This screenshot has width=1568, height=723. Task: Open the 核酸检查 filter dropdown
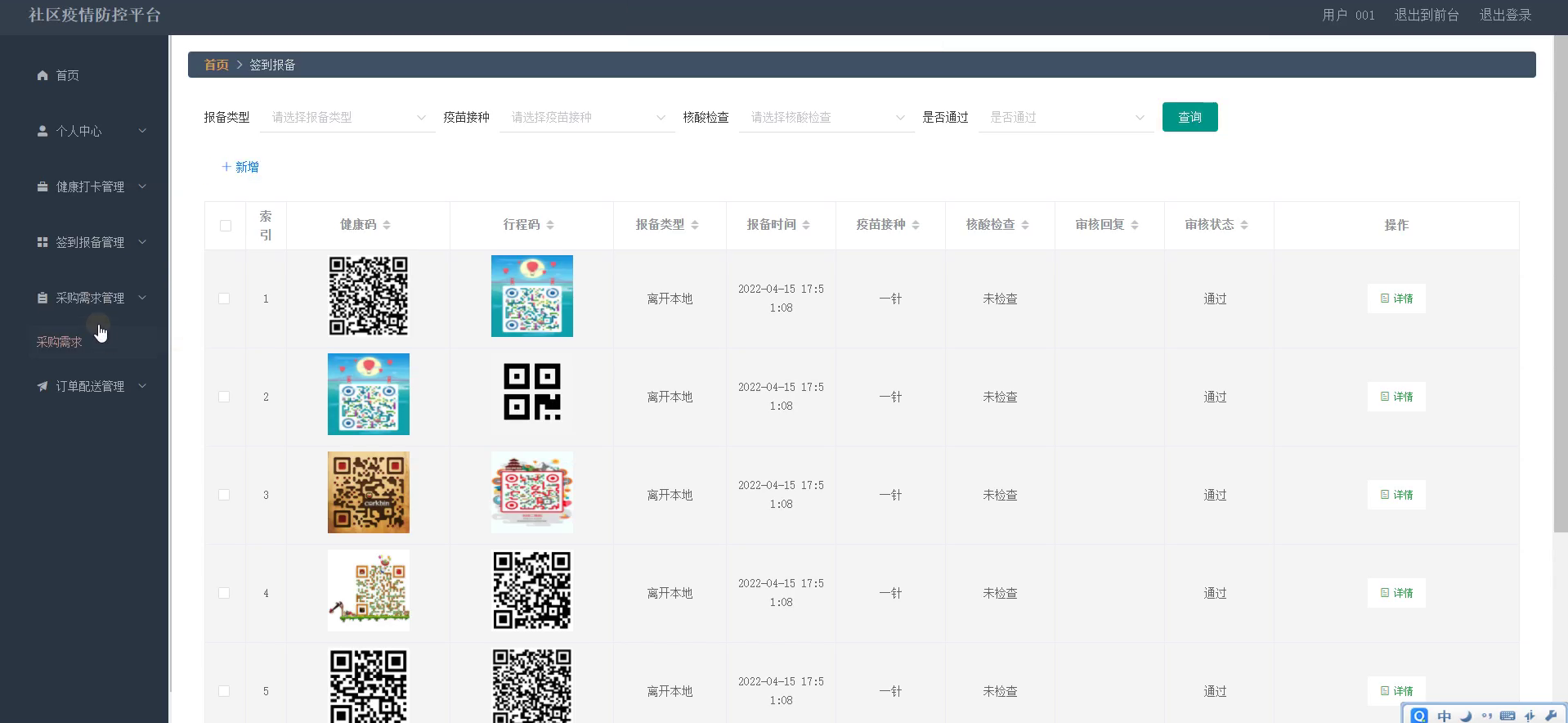click(x=827, y=117)
